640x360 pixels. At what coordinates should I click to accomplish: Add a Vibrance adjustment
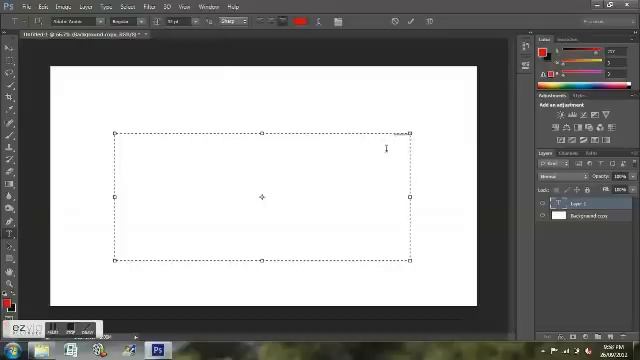click(x=606, y=115)
